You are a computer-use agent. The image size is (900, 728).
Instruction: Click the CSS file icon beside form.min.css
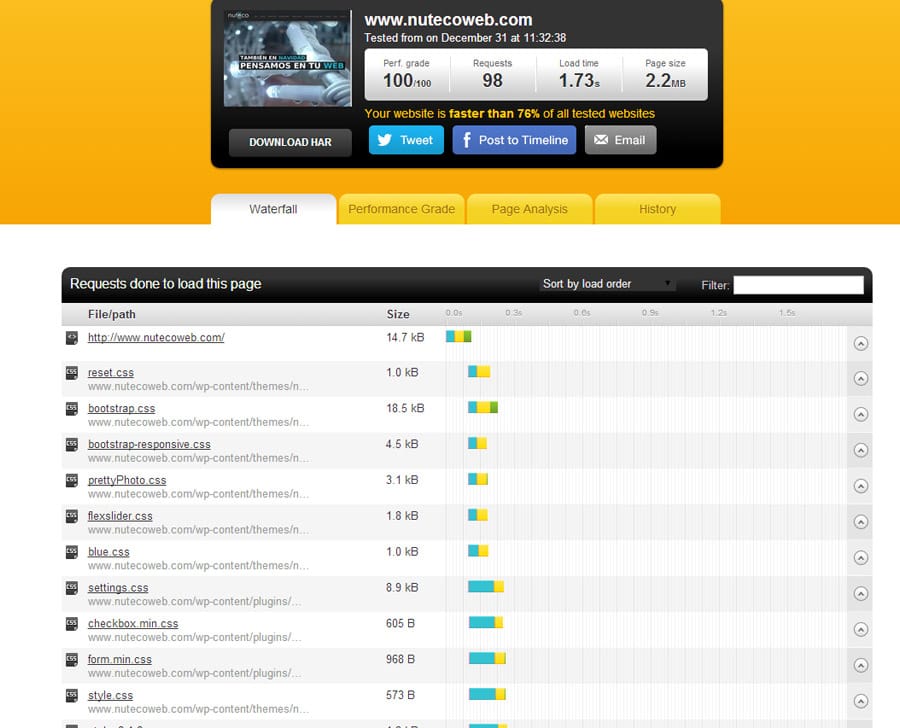click(72, 660)
